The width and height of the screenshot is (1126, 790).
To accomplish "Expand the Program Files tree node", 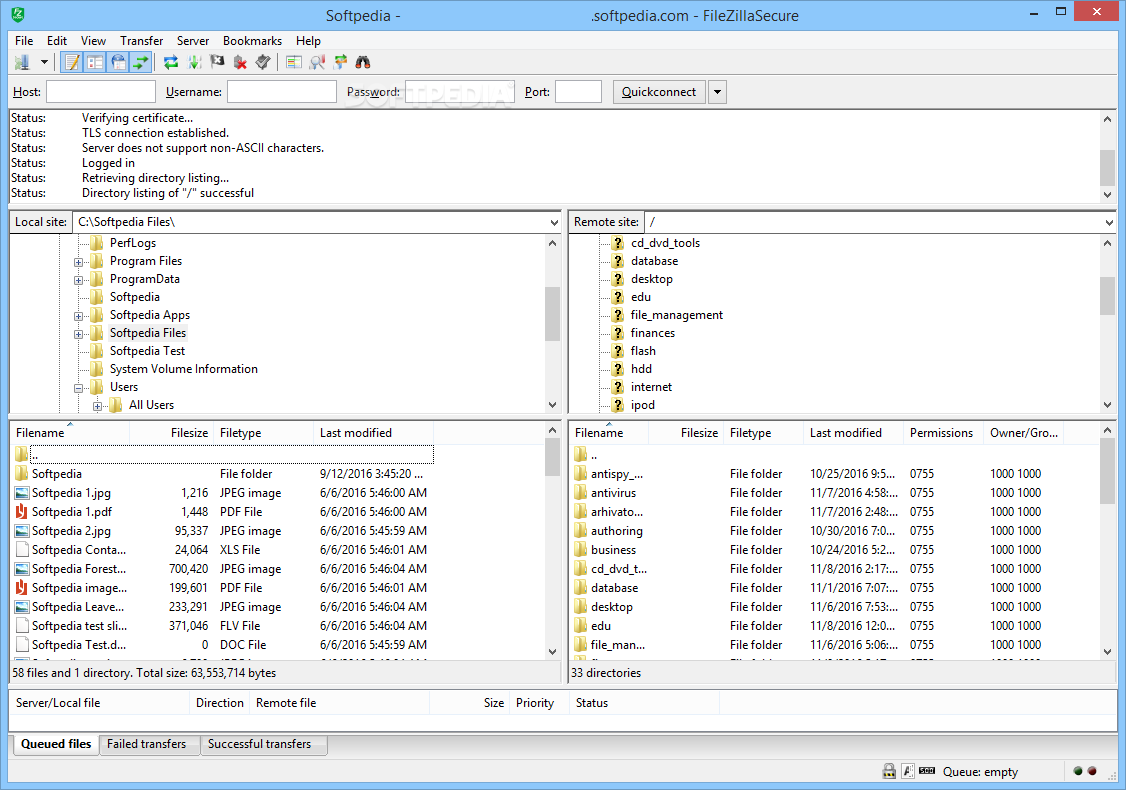I will (78, 262).
